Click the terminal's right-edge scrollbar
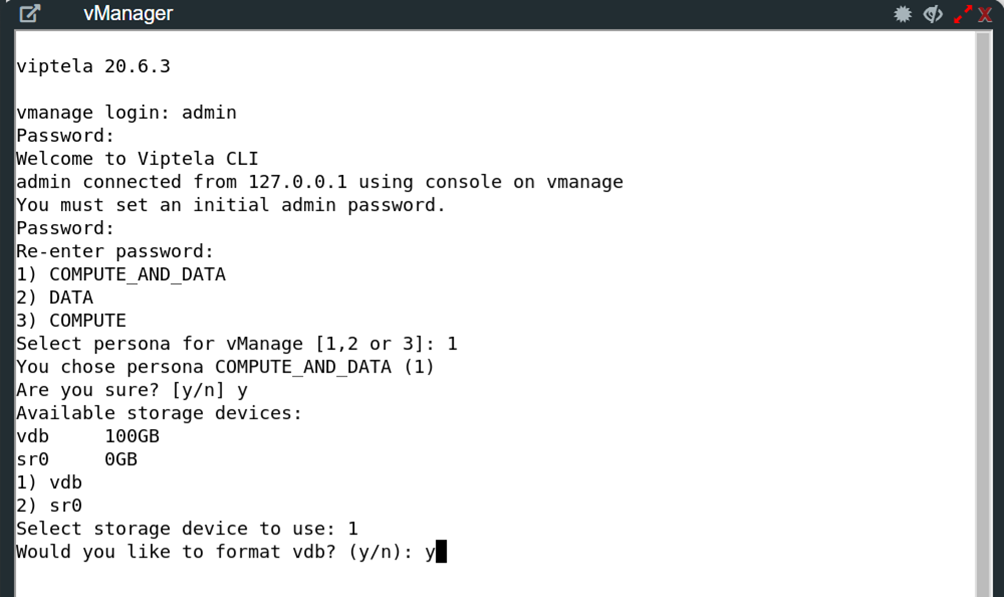This screenshot has height=597, width=1004. [x=983, y=300]
